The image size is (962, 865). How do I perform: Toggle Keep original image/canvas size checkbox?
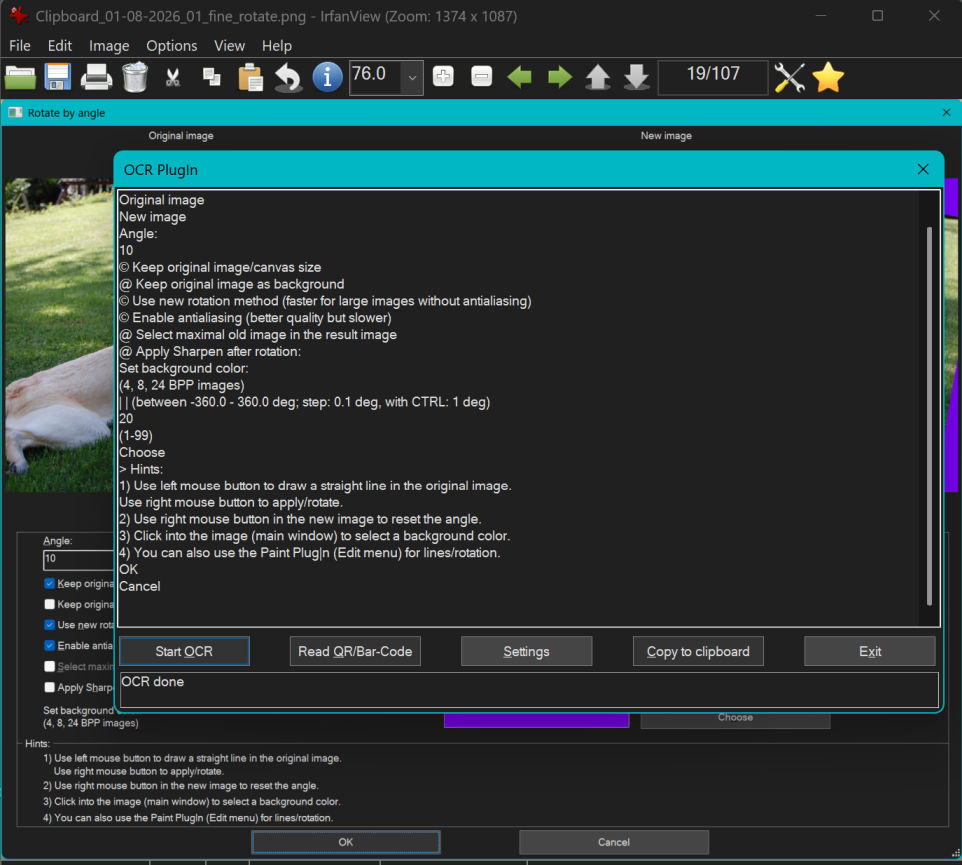click(50, 583)
